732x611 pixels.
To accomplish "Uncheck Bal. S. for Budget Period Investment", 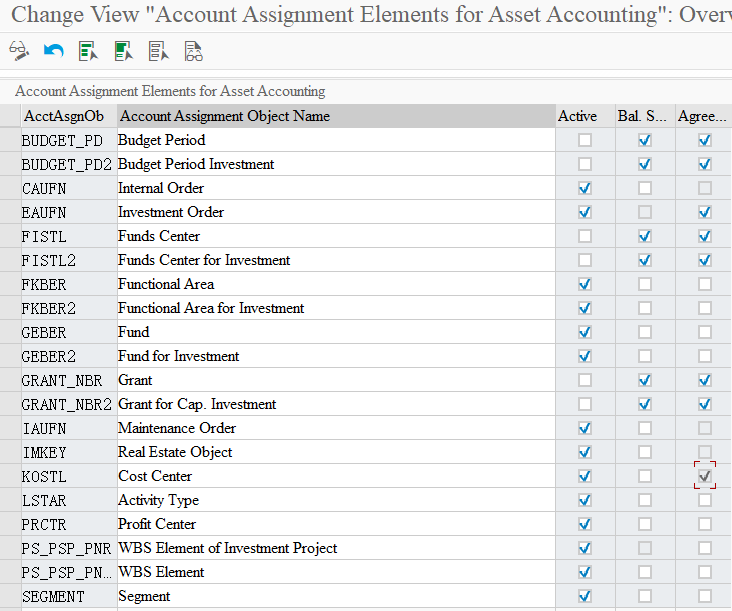I will click(645, 164).
